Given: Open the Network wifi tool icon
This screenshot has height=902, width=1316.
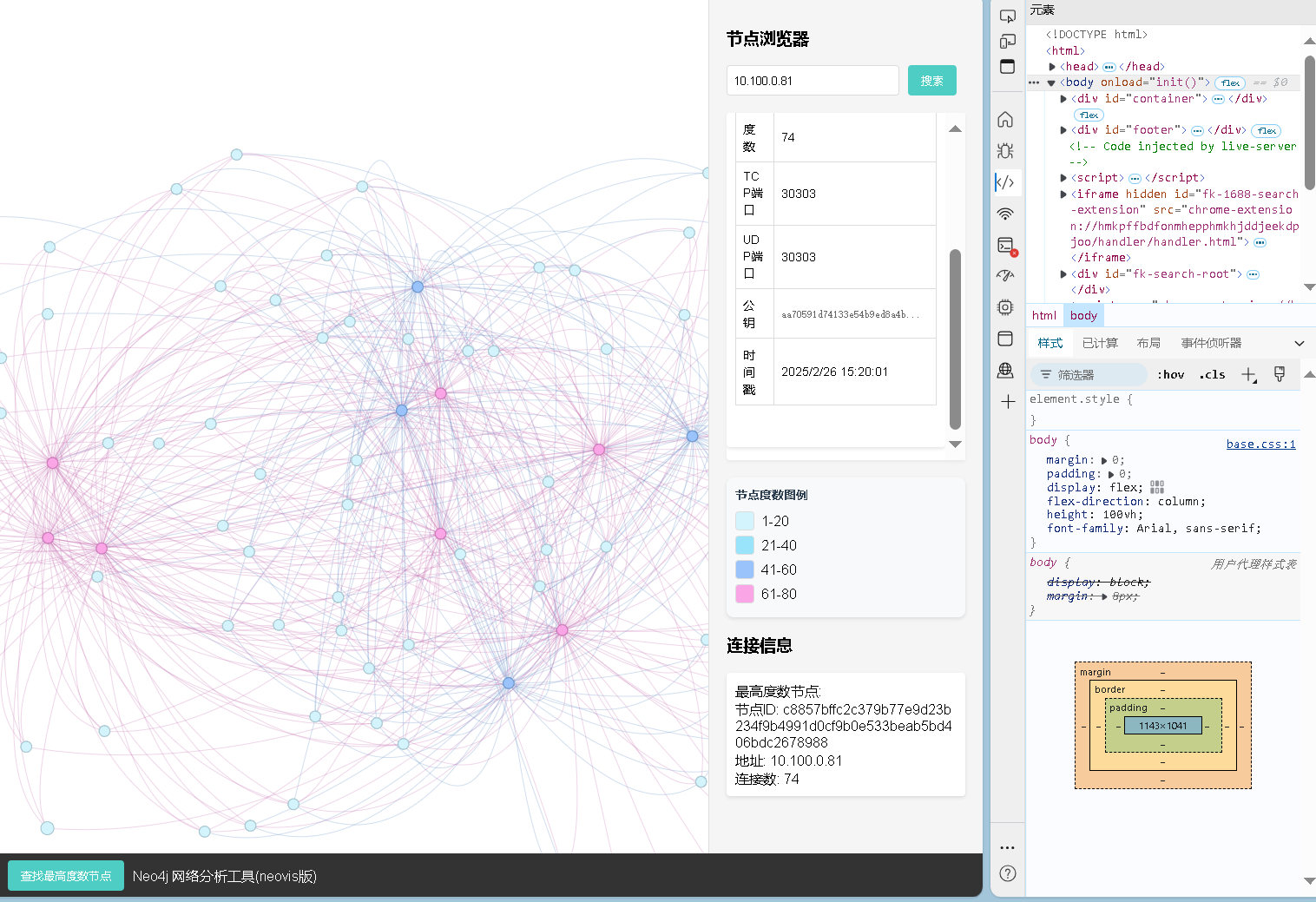Looking at the screenshot, I should pos(1005,214).
